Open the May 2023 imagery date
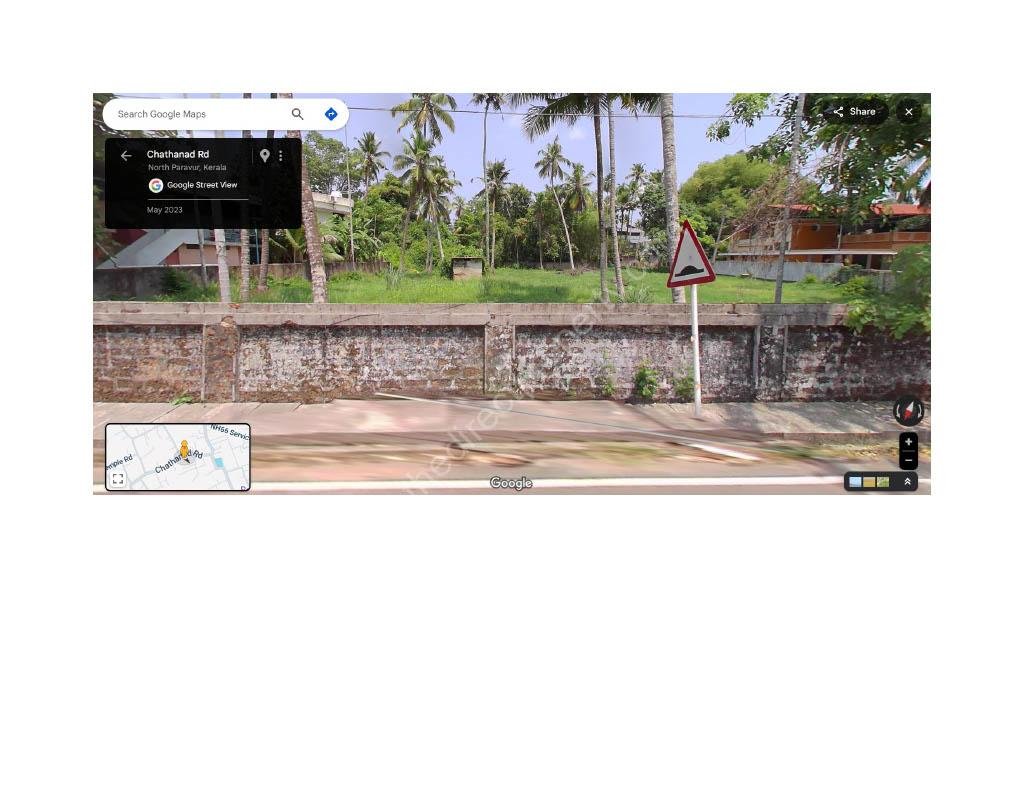Viewport: 1024px width, 791px height. click(x=164, y=209)
